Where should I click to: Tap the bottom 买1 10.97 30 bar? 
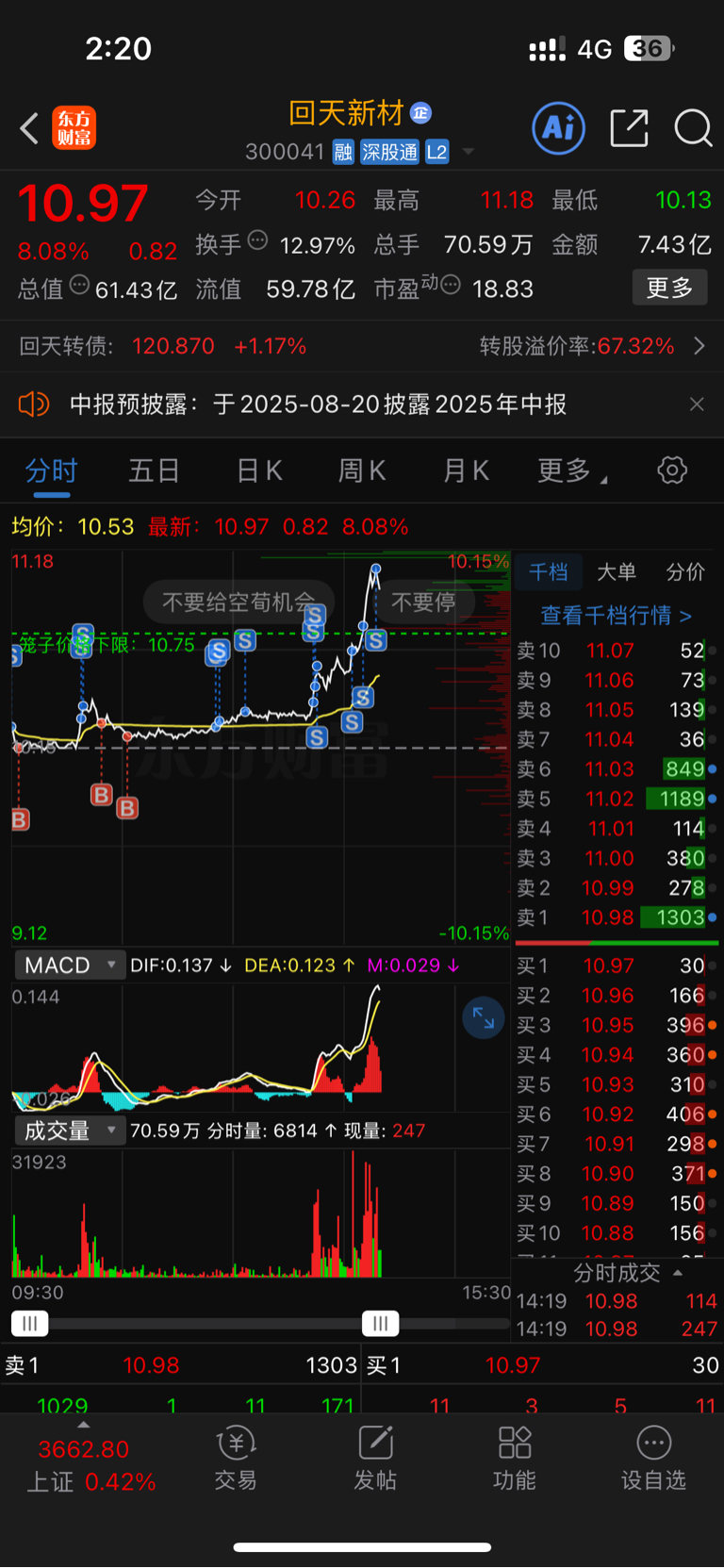tap(542, 1365)
